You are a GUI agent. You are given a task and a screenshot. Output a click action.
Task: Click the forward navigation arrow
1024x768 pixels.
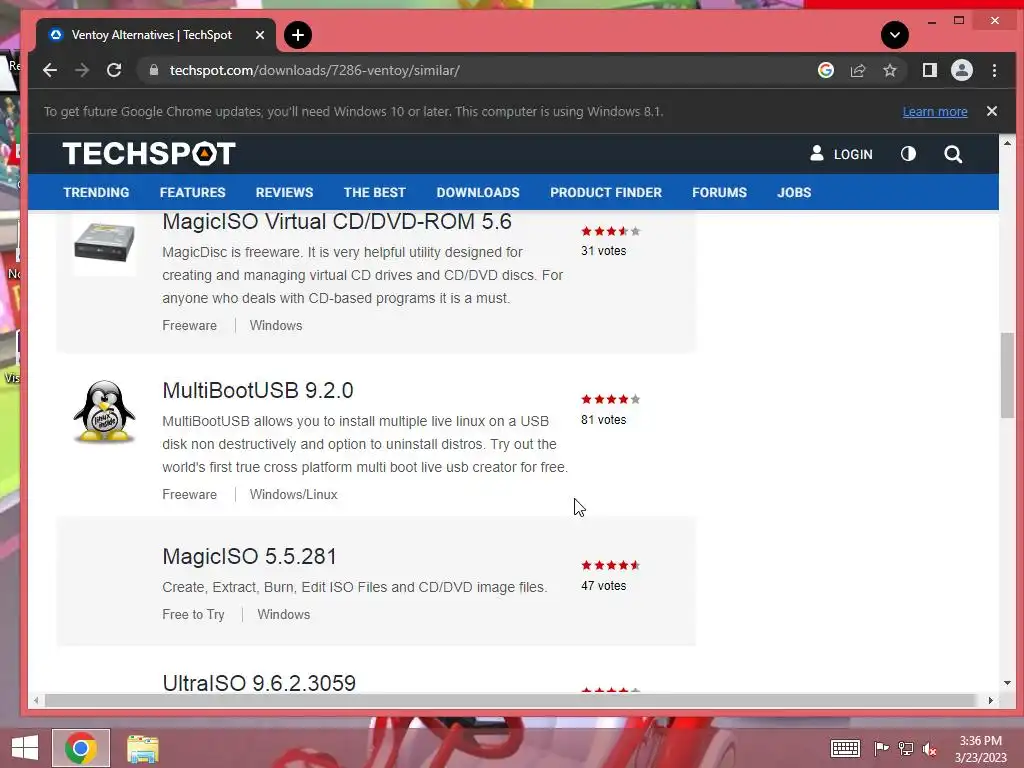click(x=82, y=71)
